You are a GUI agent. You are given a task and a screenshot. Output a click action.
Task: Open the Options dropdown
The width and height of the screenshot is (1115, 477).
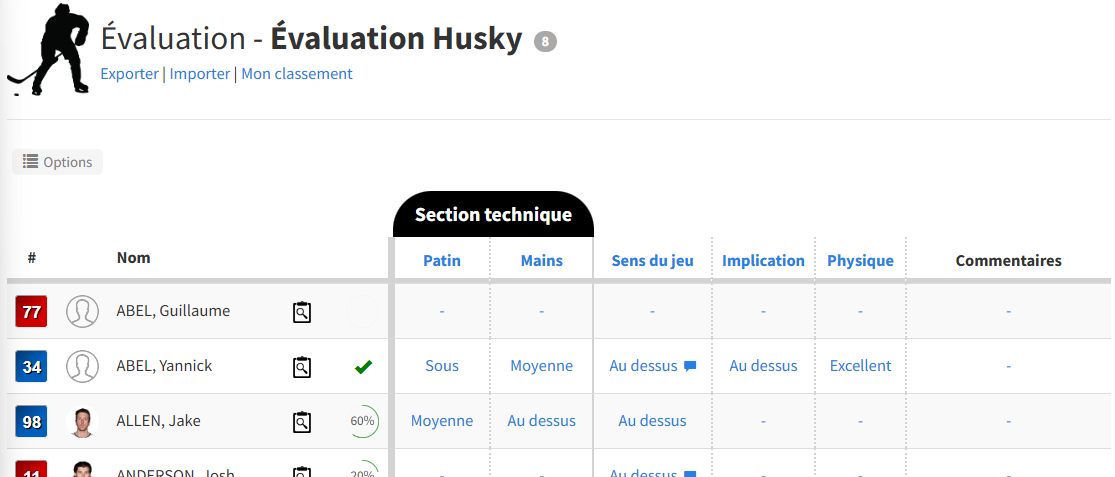[58, 162]
